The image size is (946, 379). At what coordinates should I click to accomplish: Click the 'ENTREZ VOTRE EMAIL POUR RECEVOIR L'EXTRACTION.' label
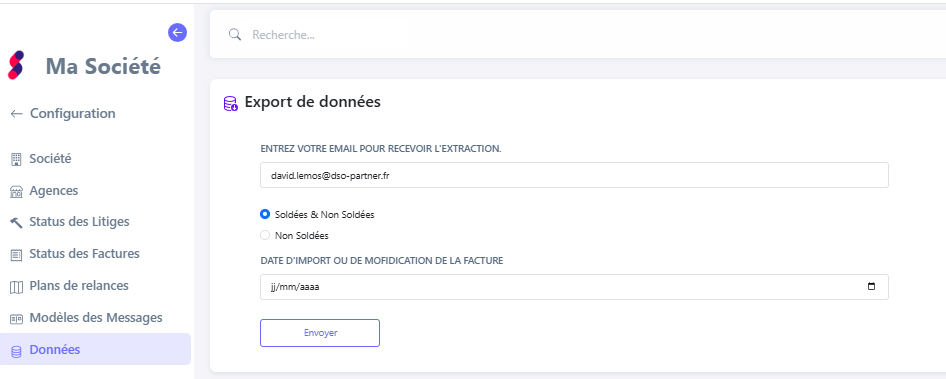[x=381, y=148]
